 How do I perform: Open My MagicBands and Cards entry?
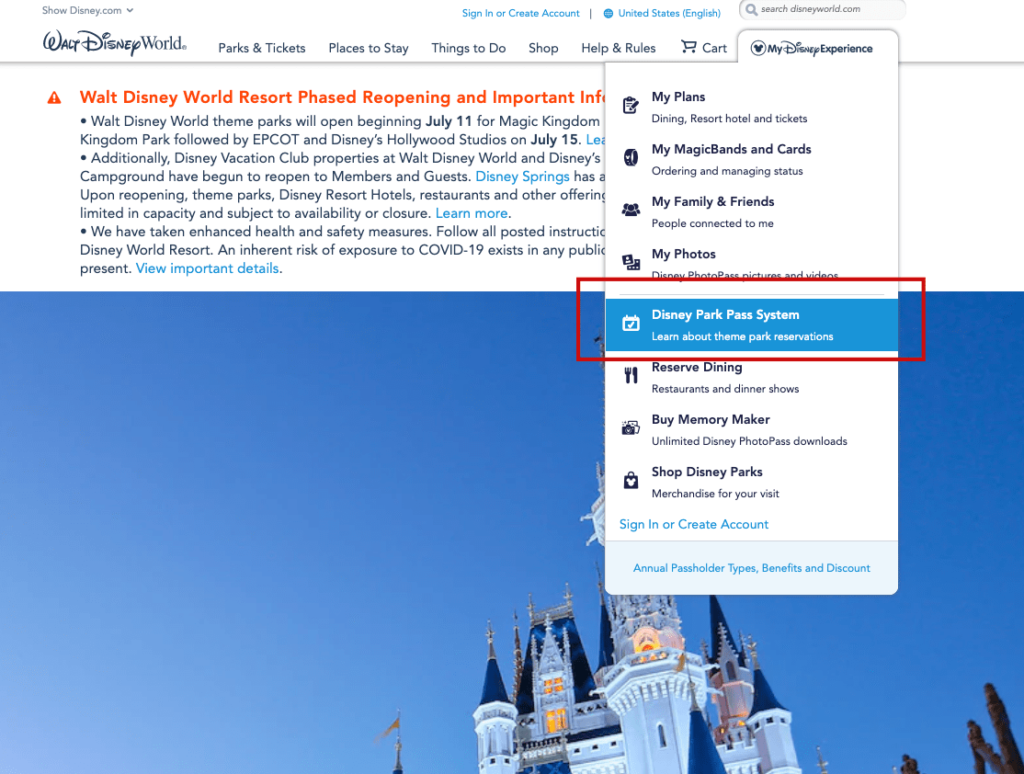tap(751, 159)
